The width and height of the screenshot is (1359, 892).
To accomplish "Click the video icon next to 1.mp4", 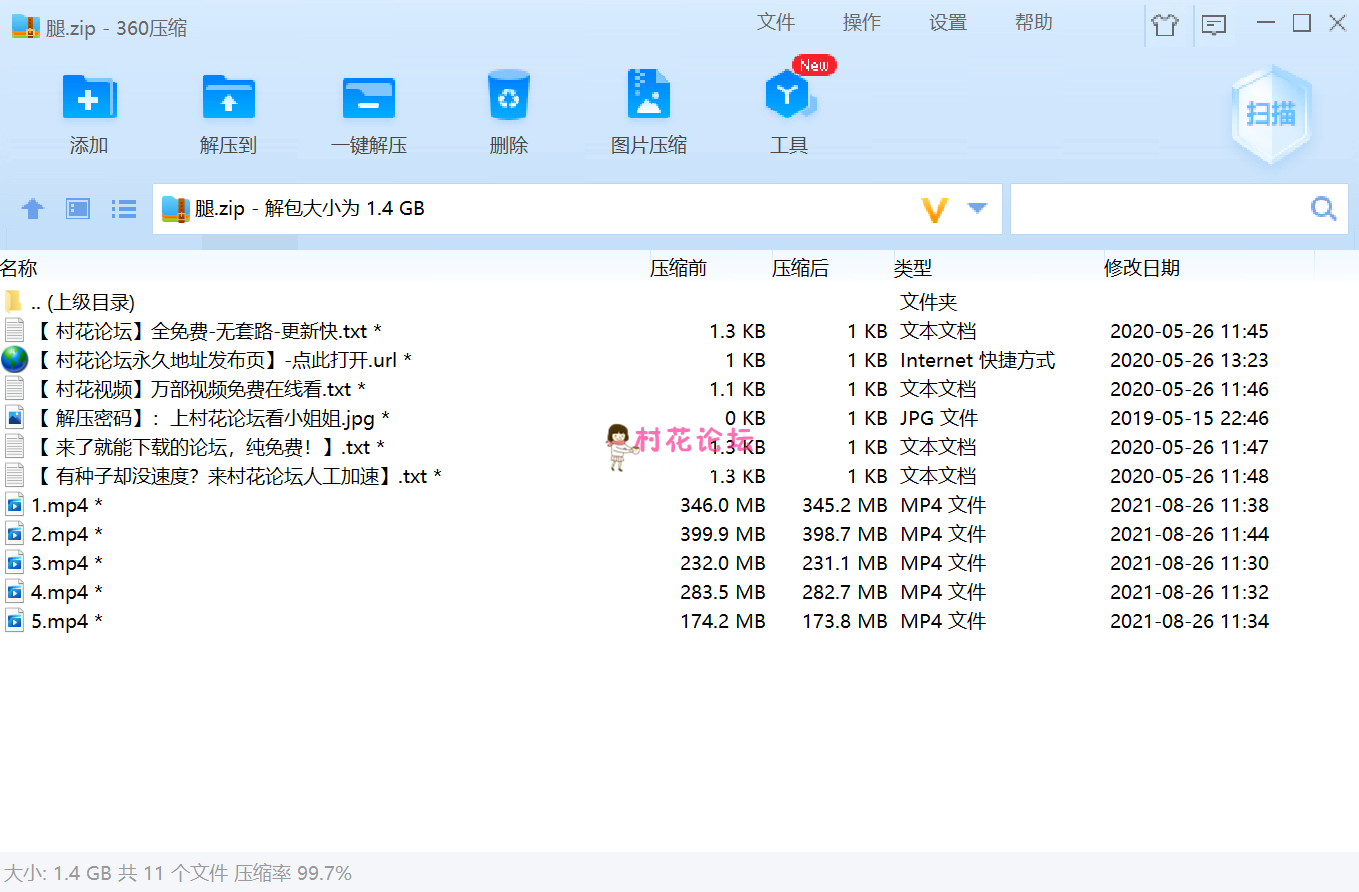I will 14,505.
